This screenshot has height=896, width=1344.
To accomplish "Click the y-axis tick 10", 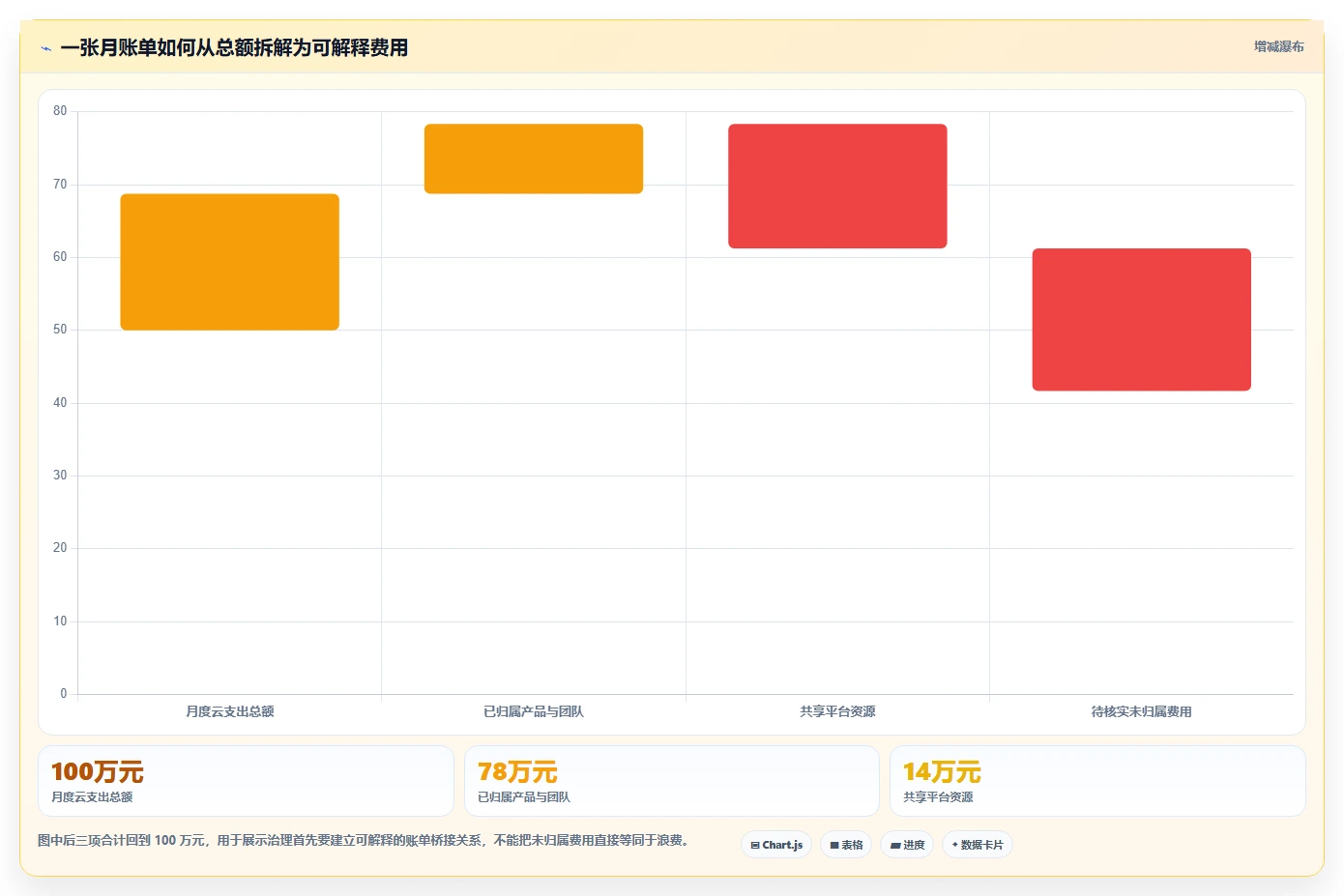I will [60, 621].
